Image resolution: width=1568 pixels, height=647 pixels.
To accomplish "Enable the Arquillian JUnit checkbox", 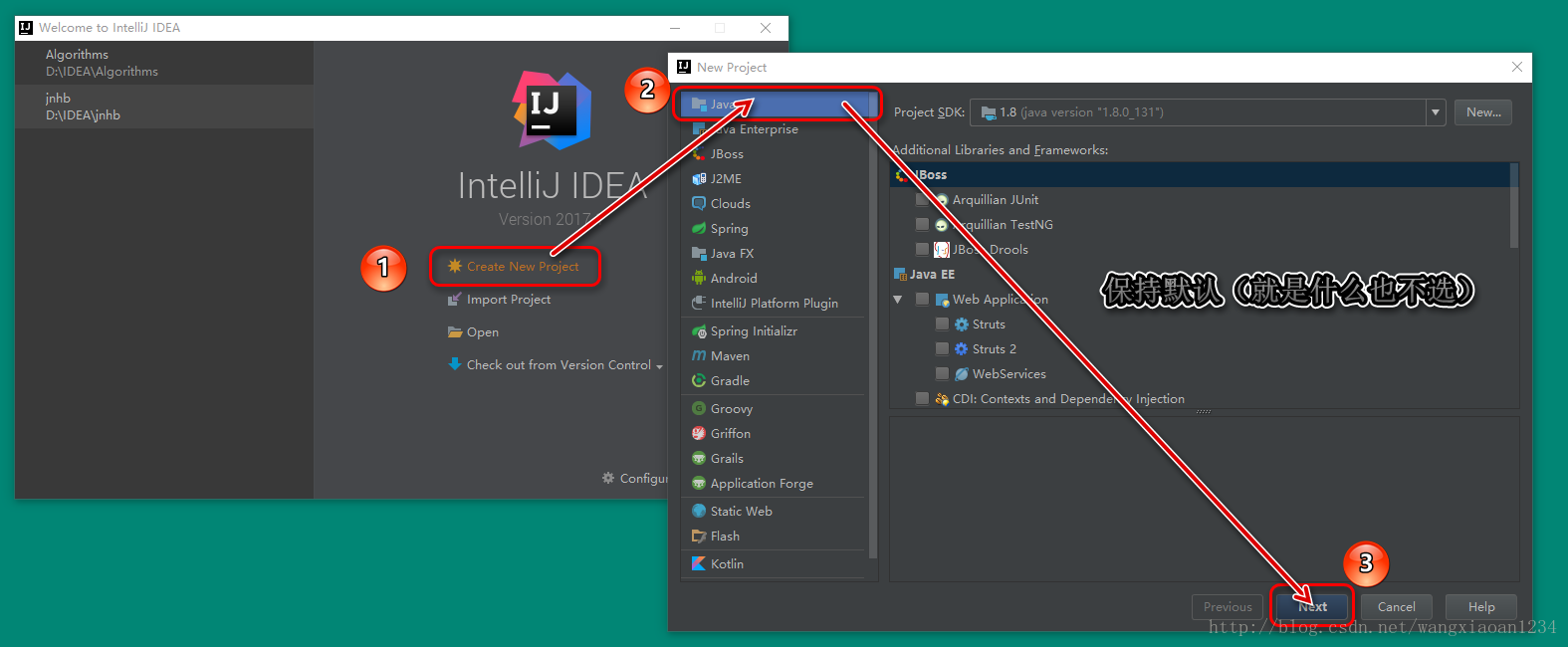I will click(922, 200).
